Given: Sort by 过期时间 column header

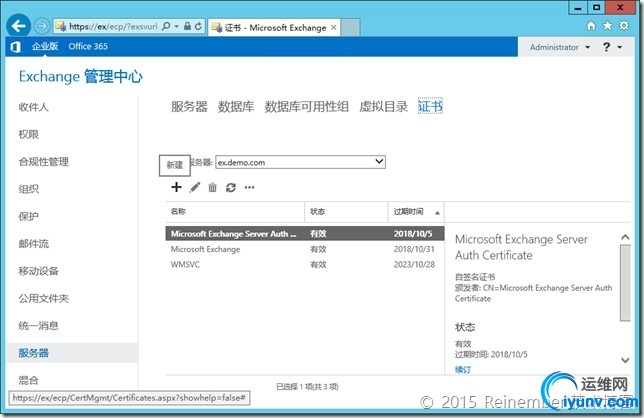Looking at the screenshot, I should click(x=416, y=212).
